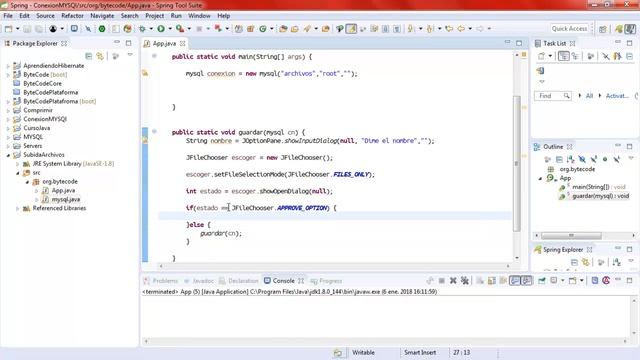Image resolution: width=640 pixels, height=360 pixels.
Task: Toggle Show Console on Standard Error change
Action: (527, 280)
